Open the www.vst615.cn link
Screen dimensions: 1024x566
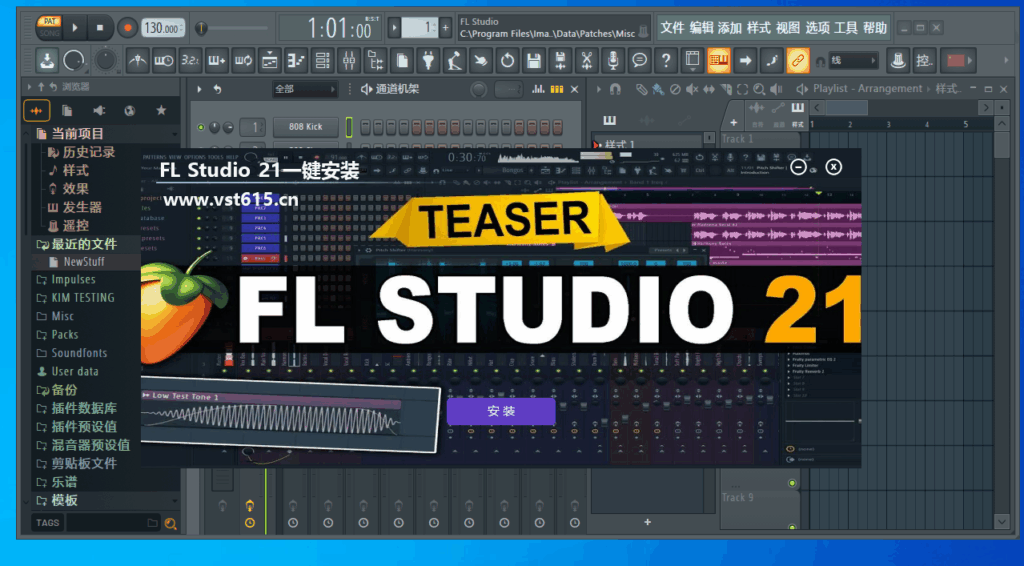coord(231,200)
